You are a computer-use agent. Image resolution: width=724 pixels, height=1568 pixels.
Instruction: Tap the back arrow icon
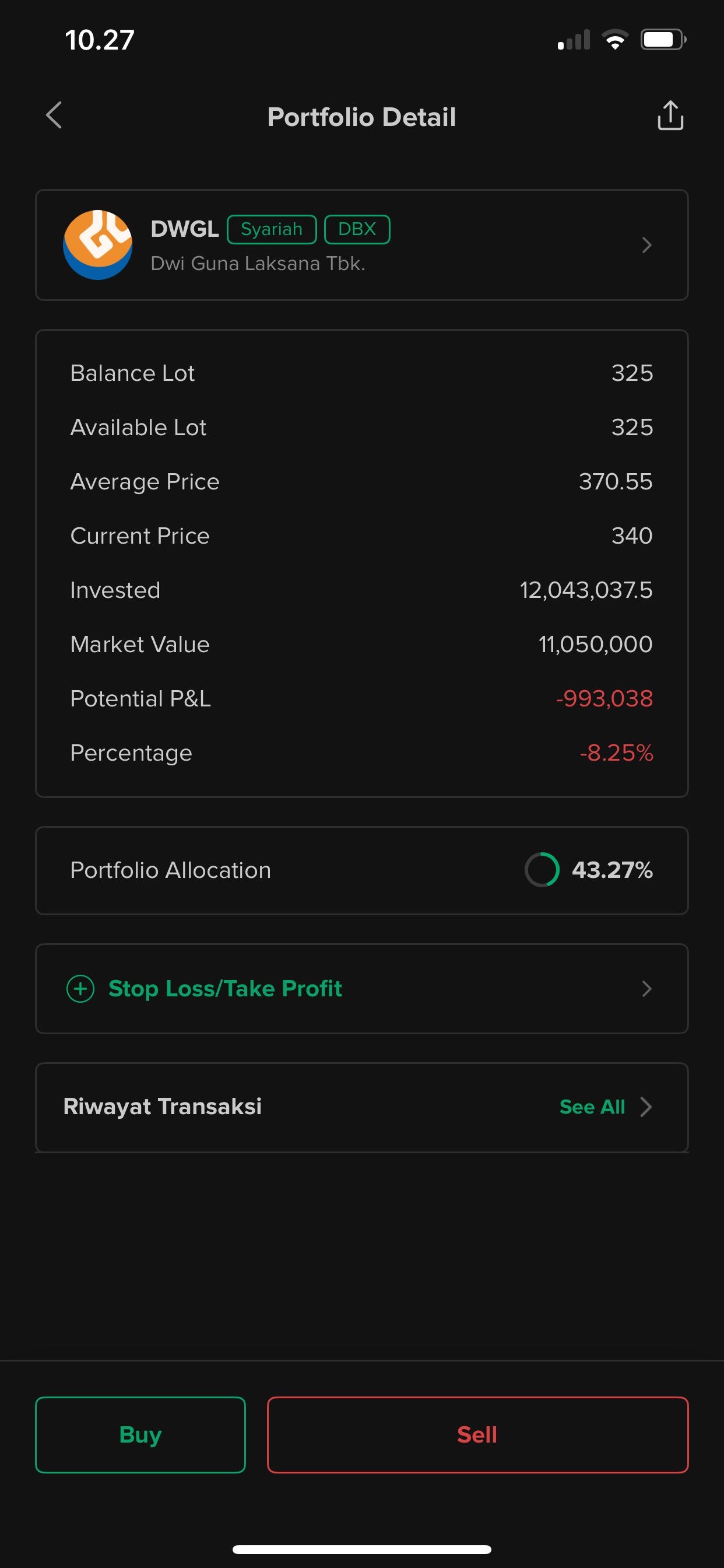click(x=54, y=116)
